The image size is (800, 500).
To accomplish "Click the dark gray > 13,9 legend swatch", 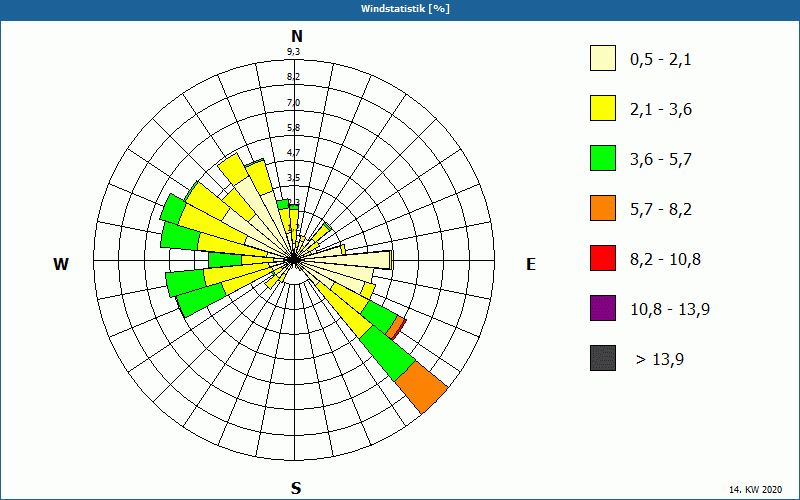I will click(603, 358).
